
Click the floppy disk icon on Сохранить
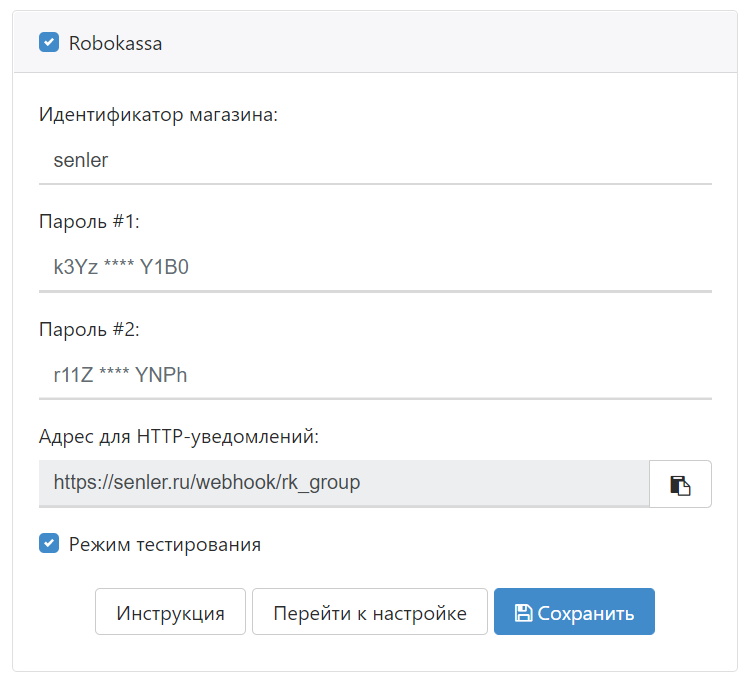click(x=522, y=613)
